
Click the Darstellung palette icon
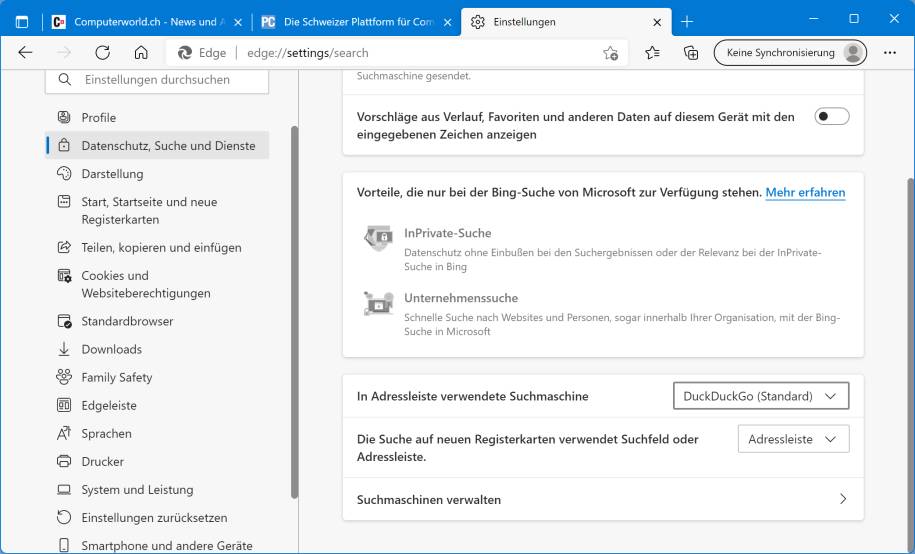tap(64, 173)
